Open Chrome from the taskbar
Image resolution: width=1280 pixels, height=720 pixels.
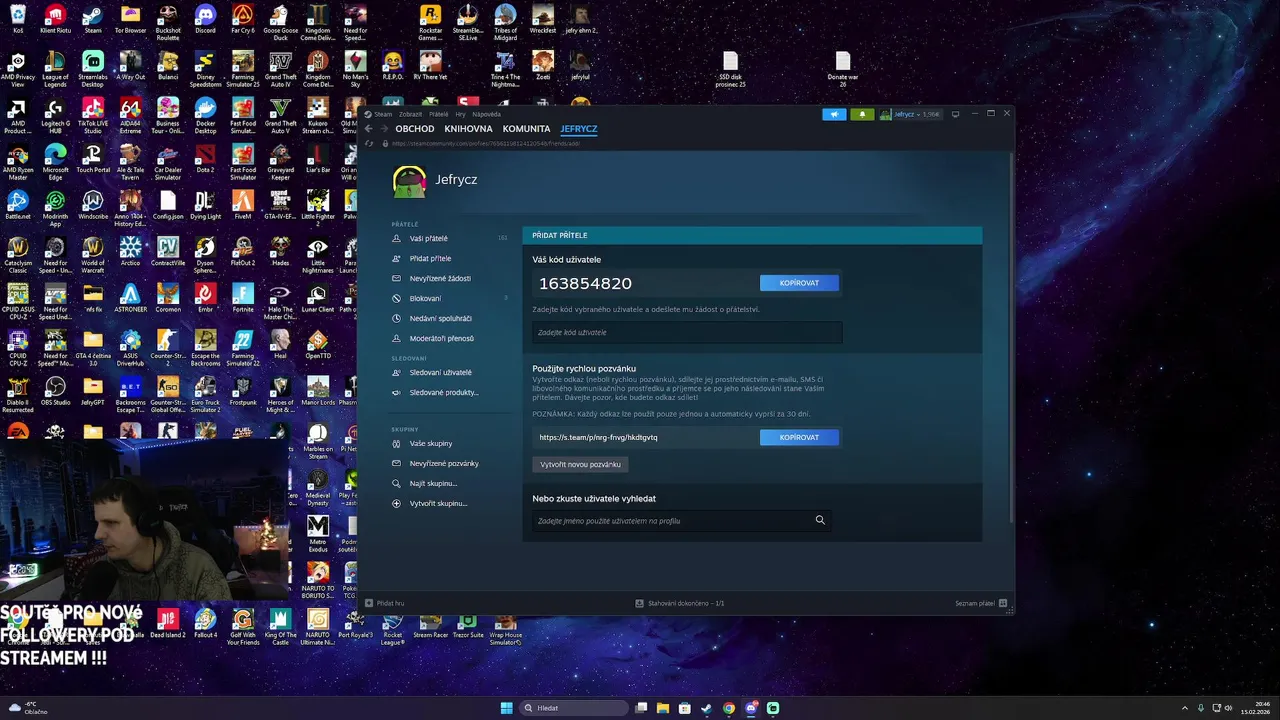coord(728,708)
